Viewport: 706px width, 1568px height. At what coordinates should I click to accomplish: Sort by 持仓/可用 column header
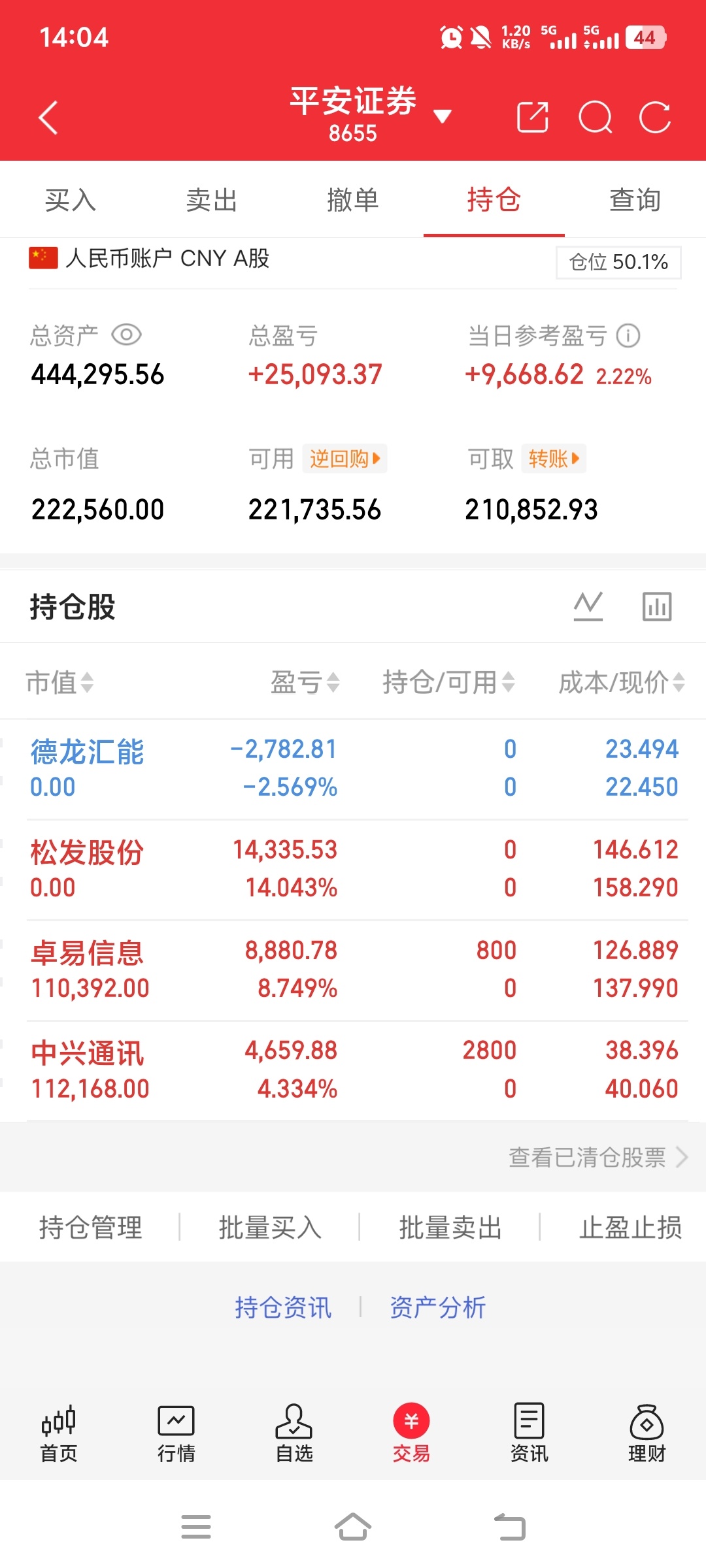tap(449, 683)
